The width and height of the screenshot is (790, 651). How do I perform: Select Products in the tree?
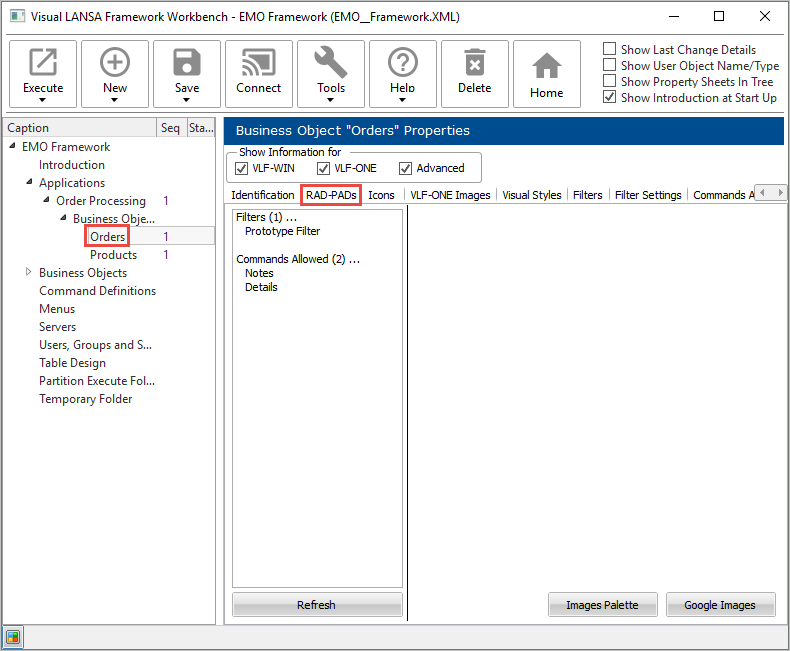pyautogui.click(x=114, y=255)
